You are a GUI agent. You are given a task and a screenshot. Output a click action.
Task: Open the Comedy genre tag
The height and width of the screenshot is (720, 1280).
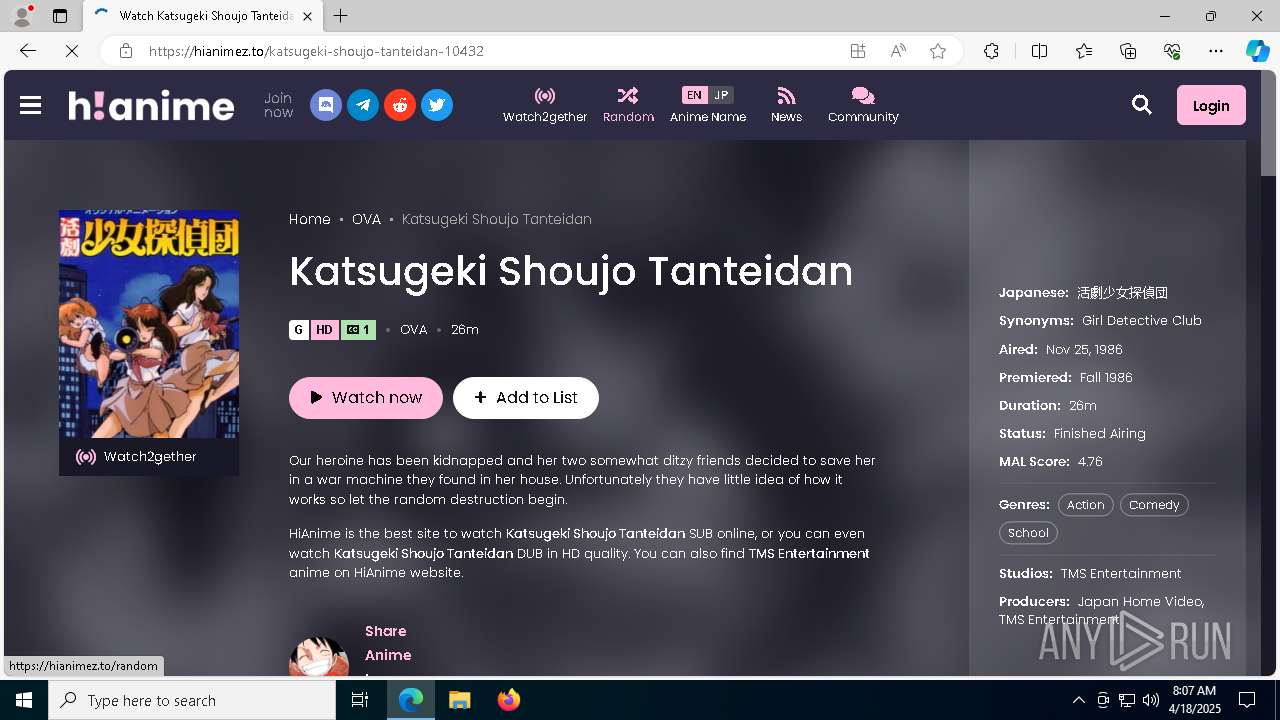point(1154,505)
